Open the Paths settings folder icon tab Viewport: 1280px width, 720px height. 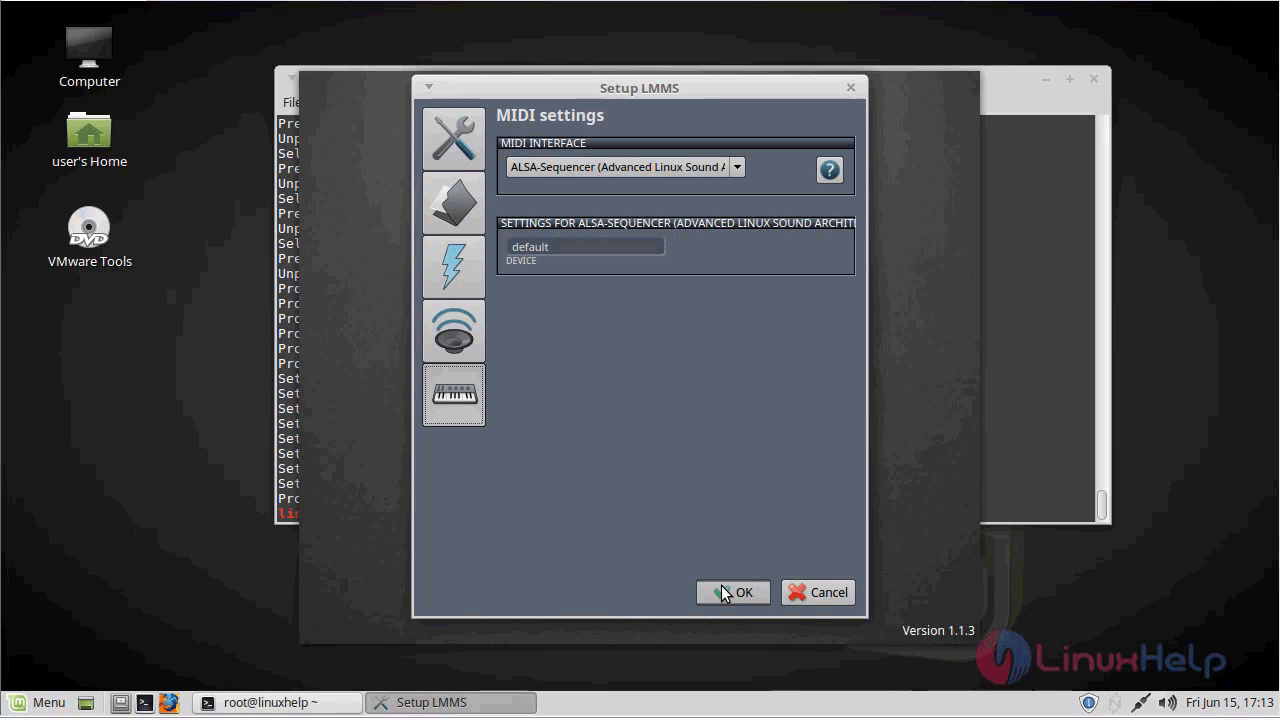[x=454, y=203]
